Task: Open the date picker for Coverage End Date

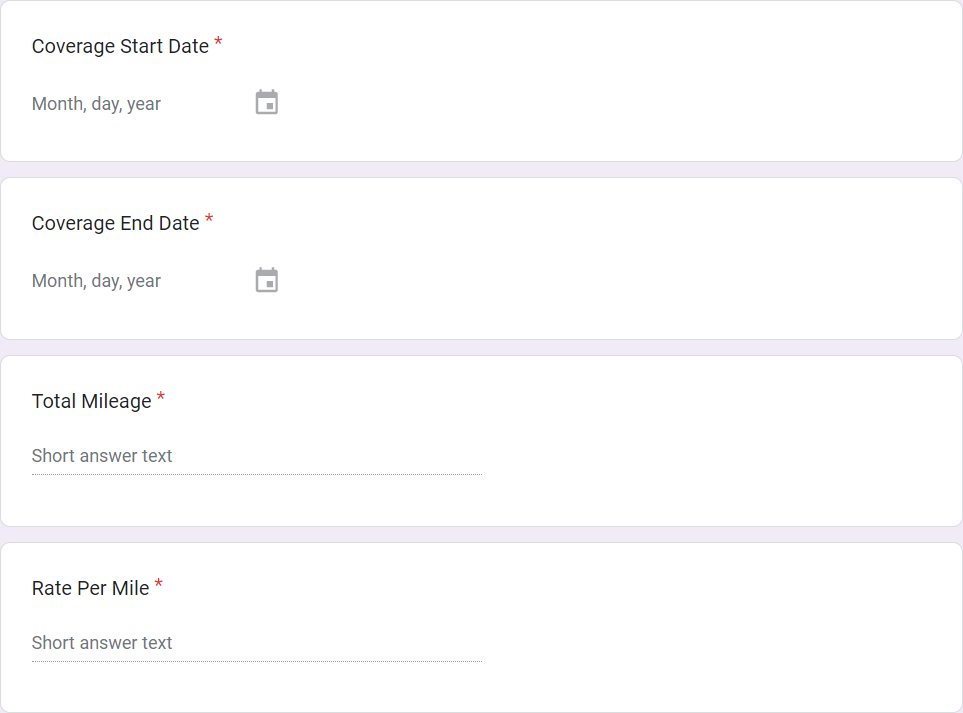Action: coord(265,280)
